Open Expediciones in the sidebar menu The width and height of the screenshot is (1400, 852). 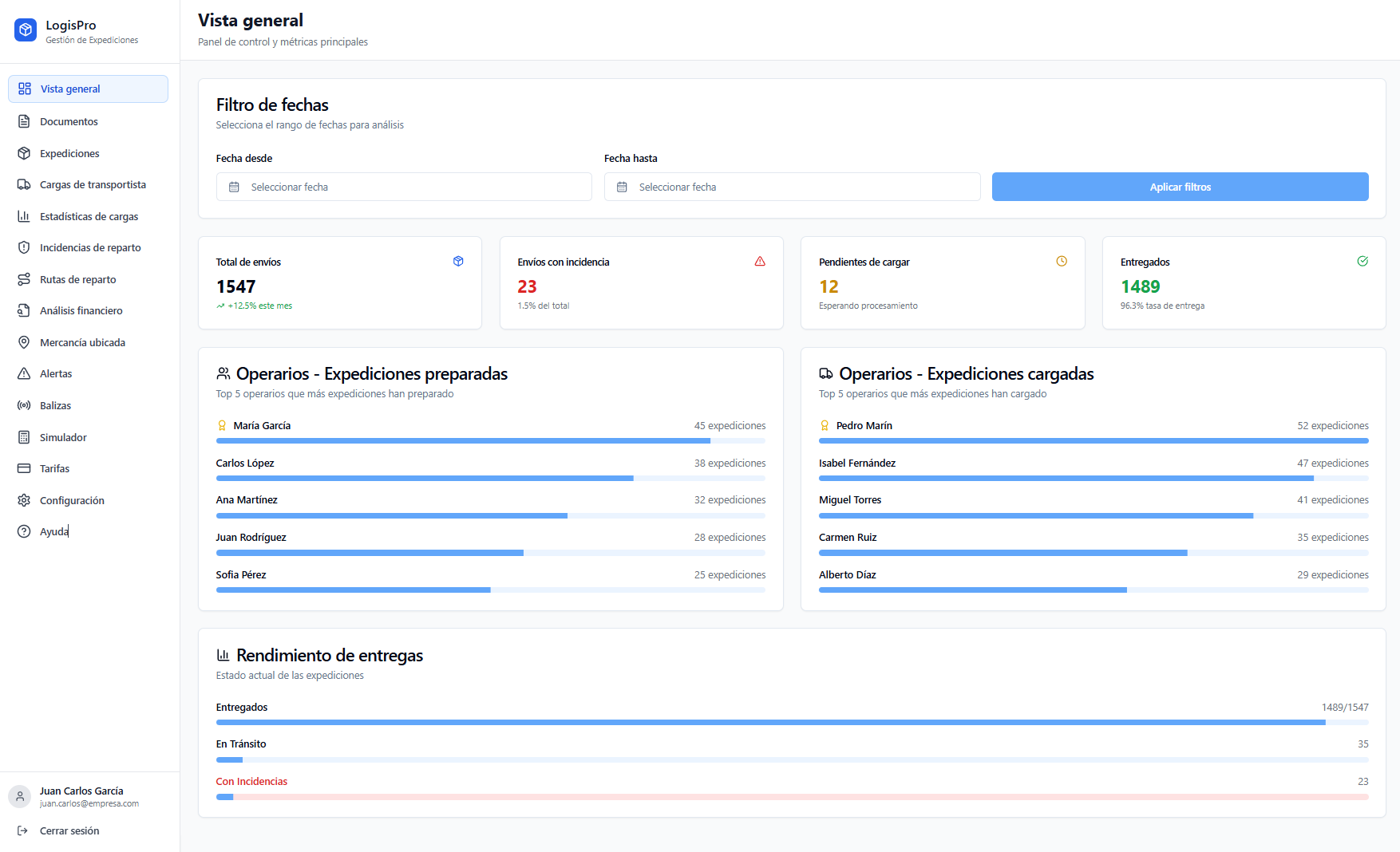(70, 153)
